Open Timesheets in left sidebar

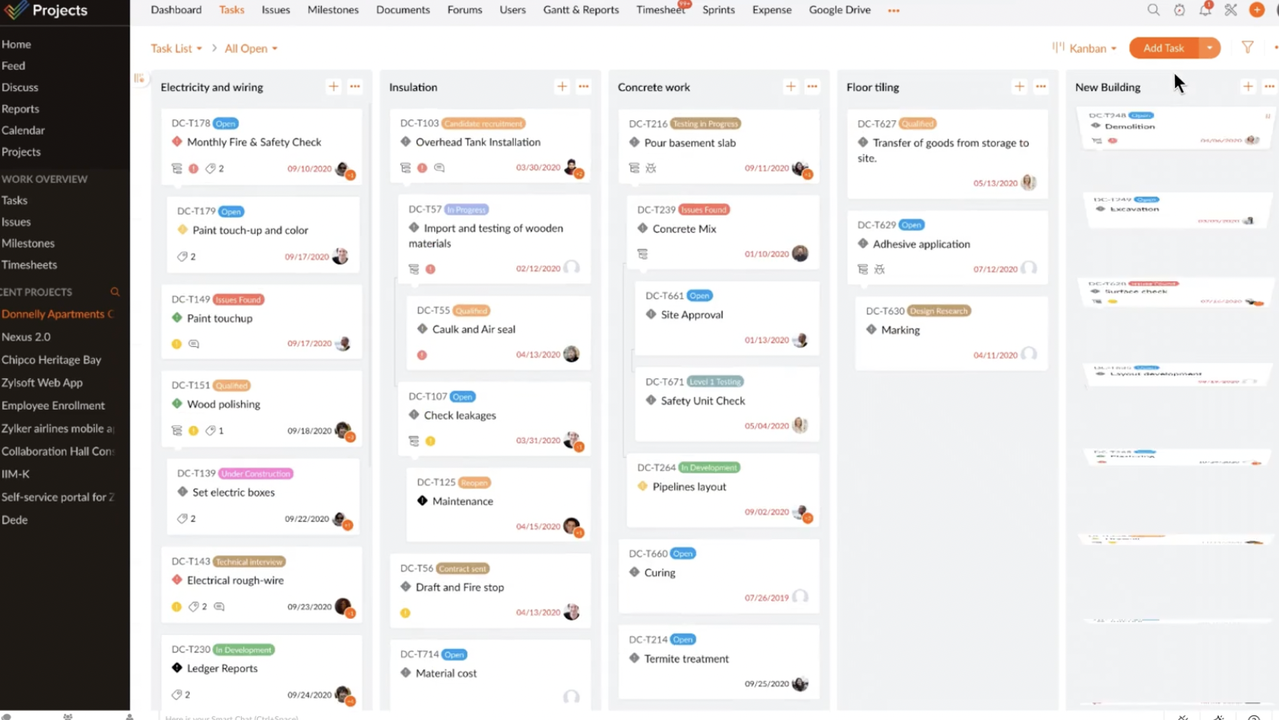(29, 265)
